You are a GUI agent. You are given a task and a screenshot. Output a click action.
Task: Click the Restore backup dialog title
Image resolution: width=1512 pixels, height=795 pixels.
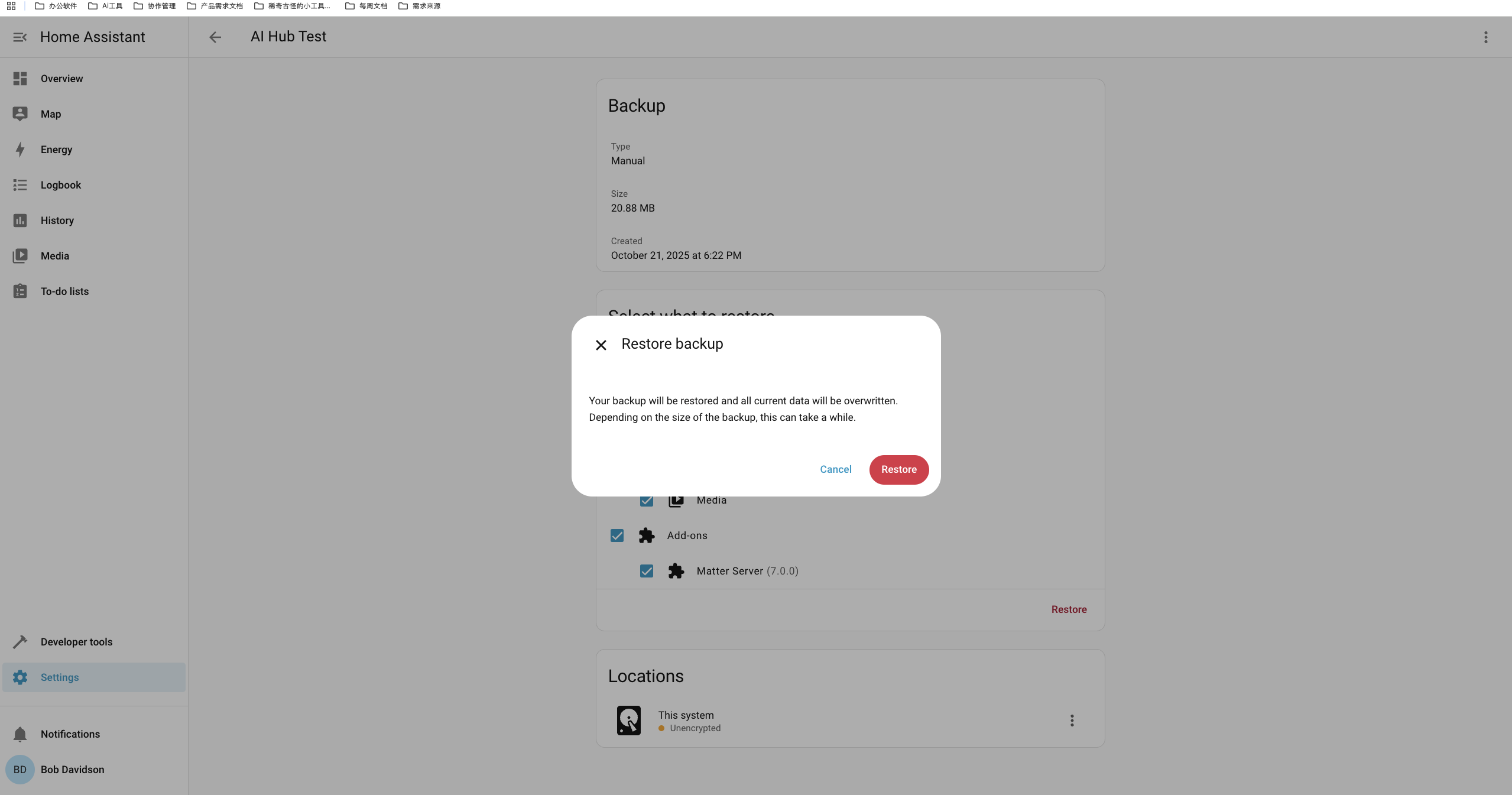pyautogui.click(x=672, y=344)
